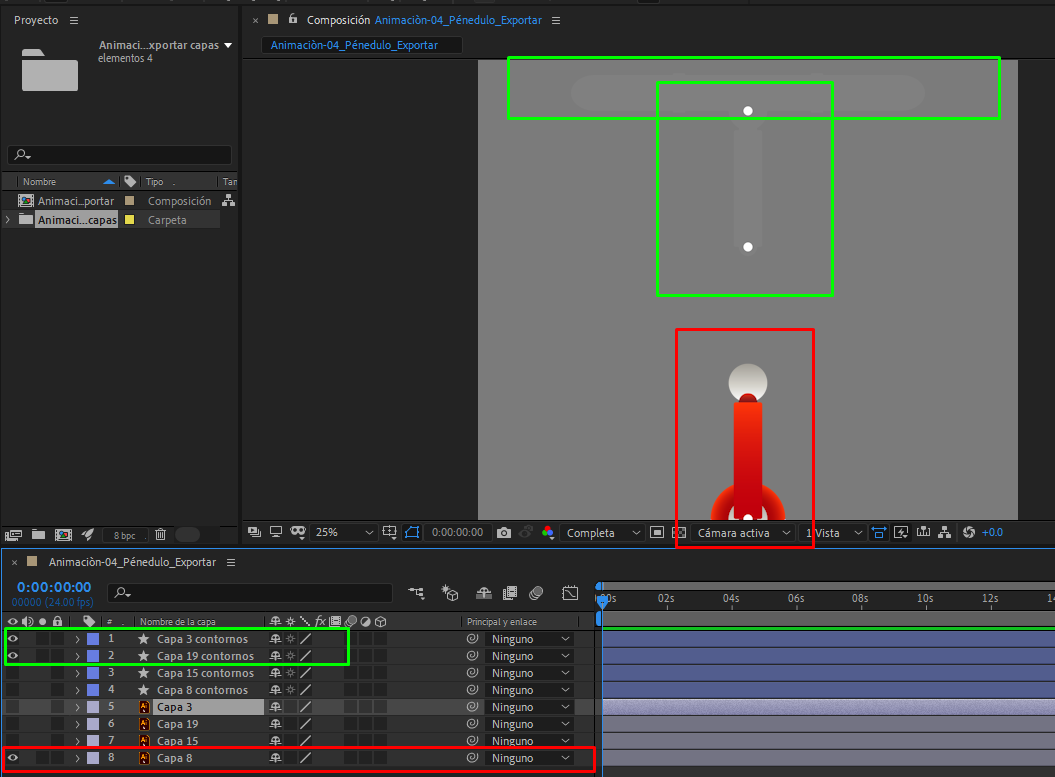
Task: Click the composition mini-flowchart icon in timeline
Action: [416, 593]
